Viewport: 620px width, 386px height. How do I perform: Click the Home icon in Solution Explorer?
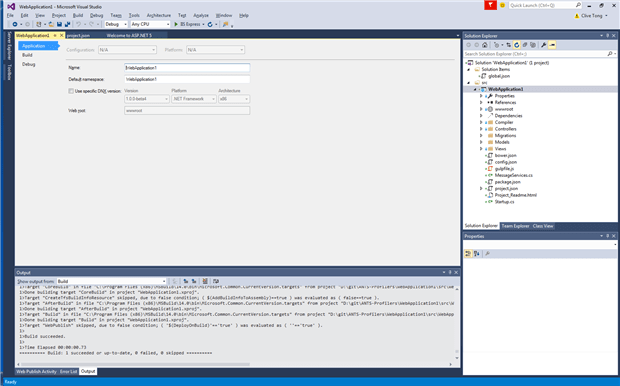(485, 45)
